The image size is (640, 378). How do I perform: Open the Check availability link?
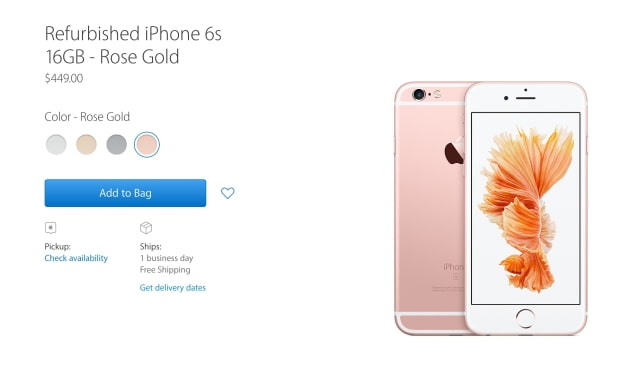click(x=76, y=258)
